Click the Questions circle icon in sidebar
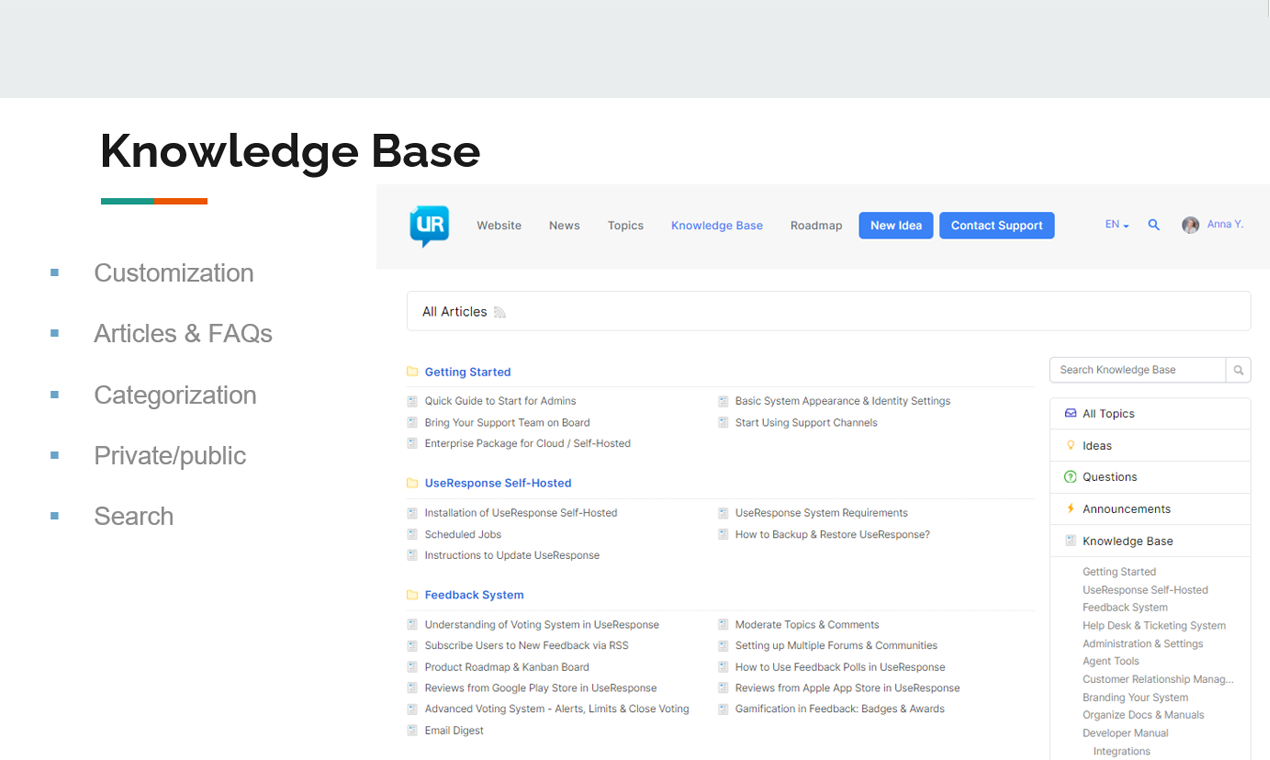This screenshot has height=760, width=1270. 1070,477
